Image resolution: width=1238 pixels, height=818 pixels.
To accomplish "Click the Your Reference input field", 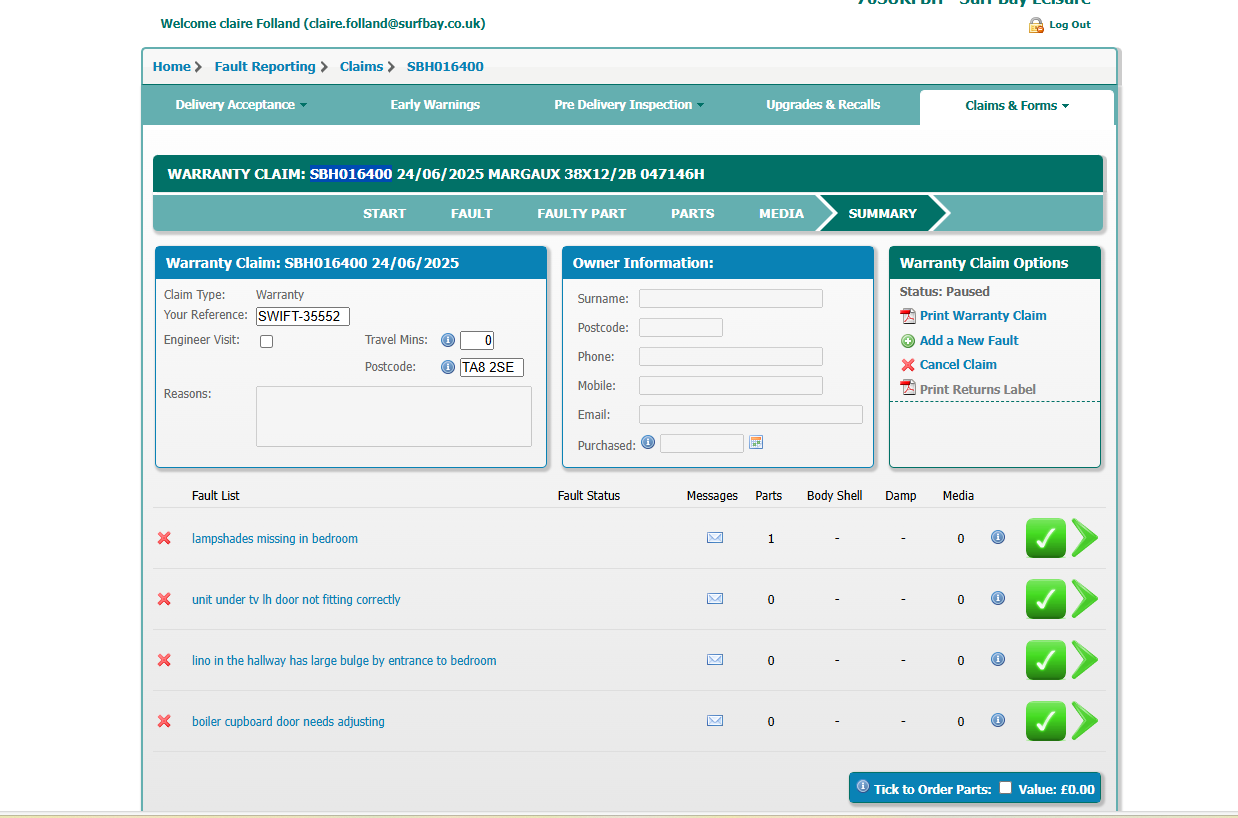I will tap(303, 317).
